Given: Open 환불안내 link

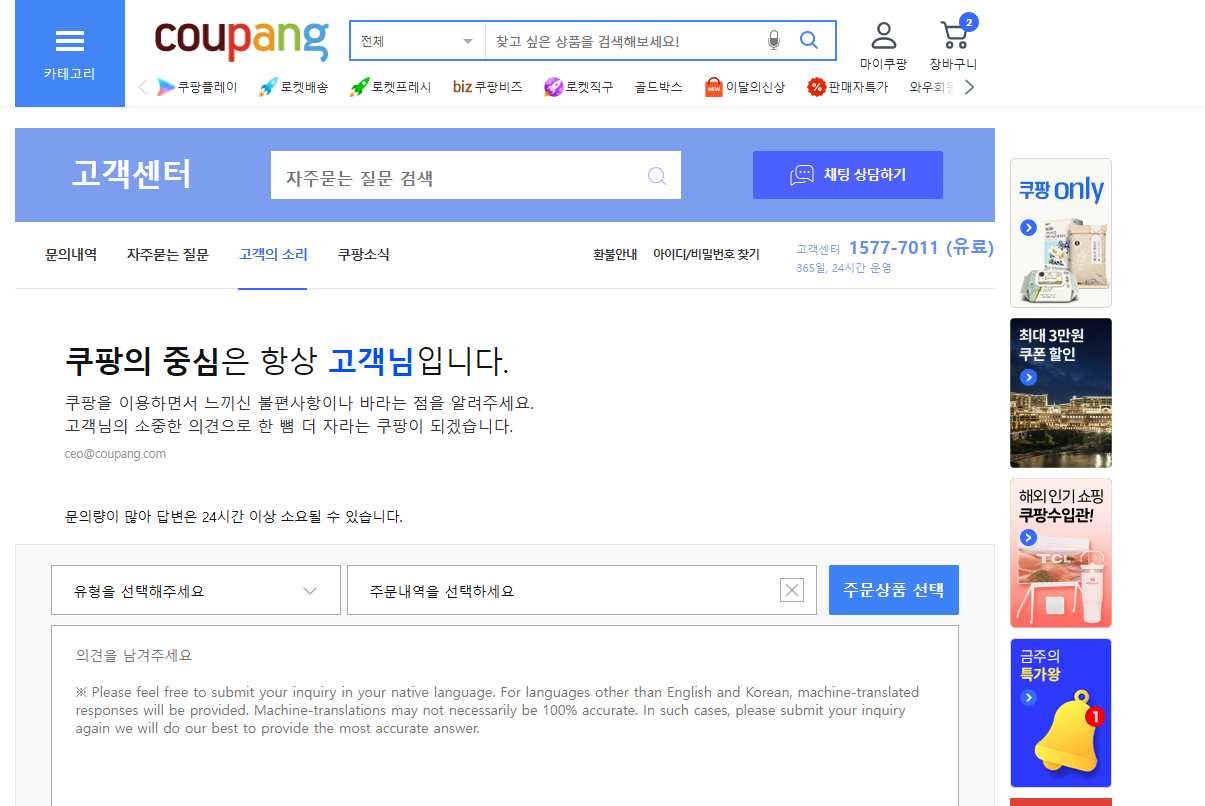Looking at the screenshot, I should tap(615, 255).
